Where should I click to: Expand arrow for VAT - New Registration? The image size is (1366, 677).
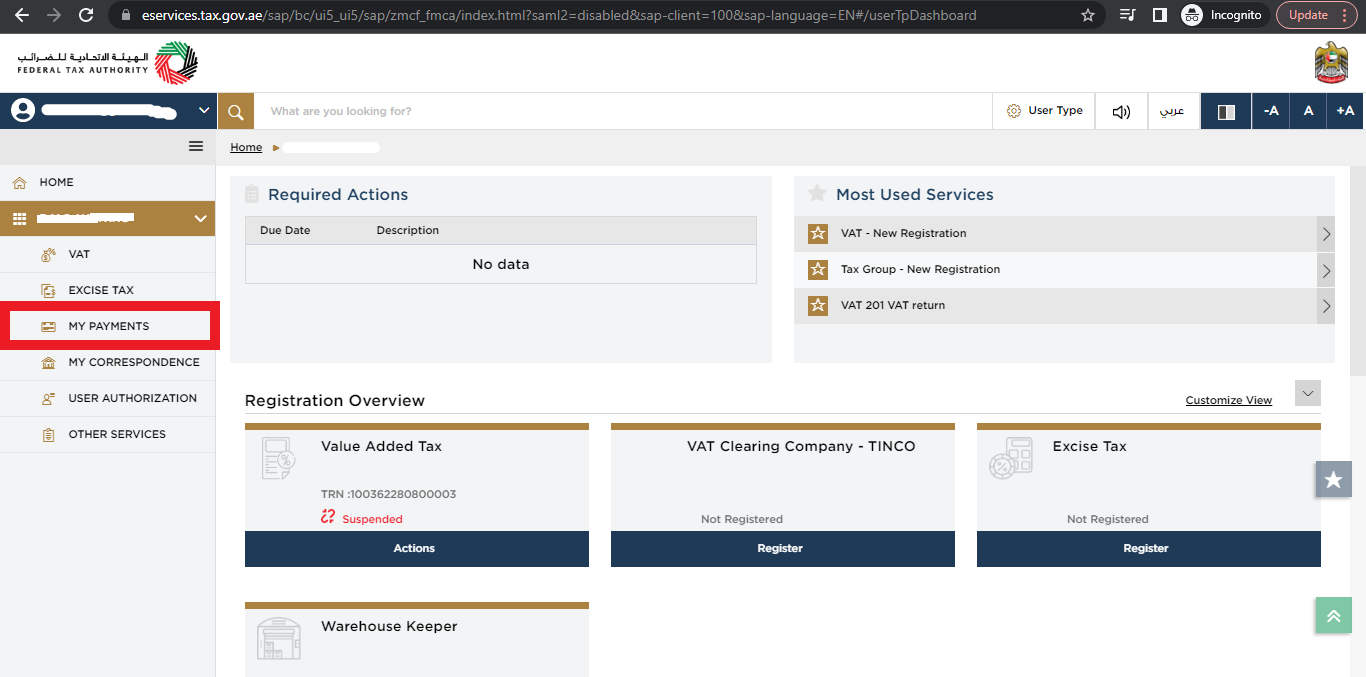point(1326,234)
